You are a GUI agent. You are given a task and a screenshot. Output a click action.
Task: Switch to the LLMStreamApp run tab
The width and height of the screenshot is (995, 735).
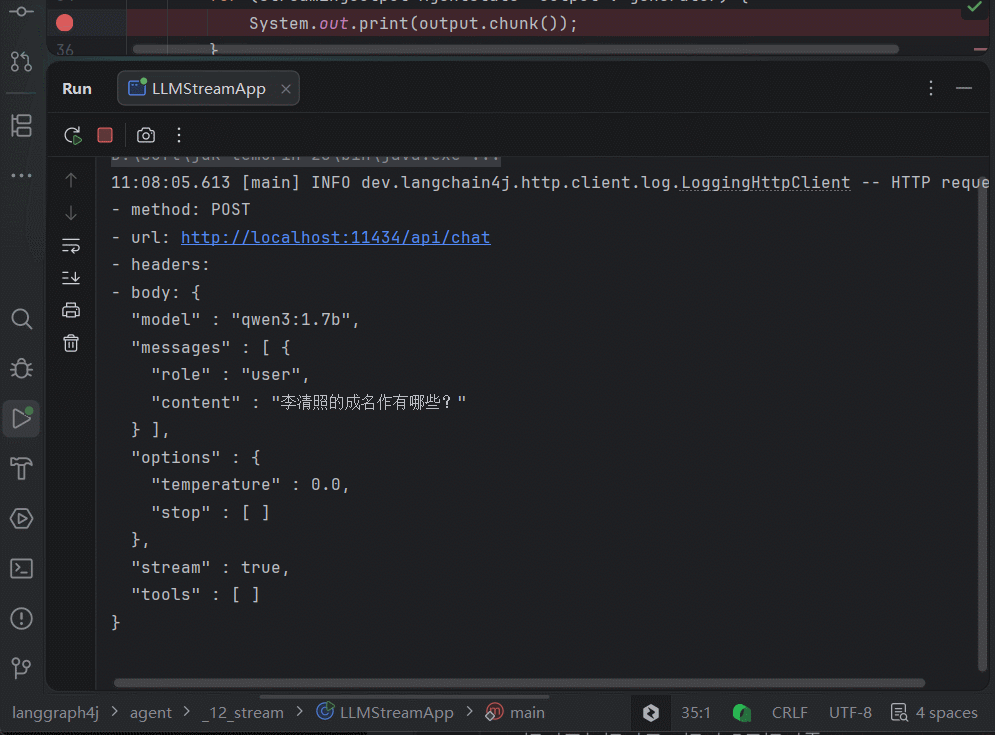pyautogui.click(x=208, y=88)
